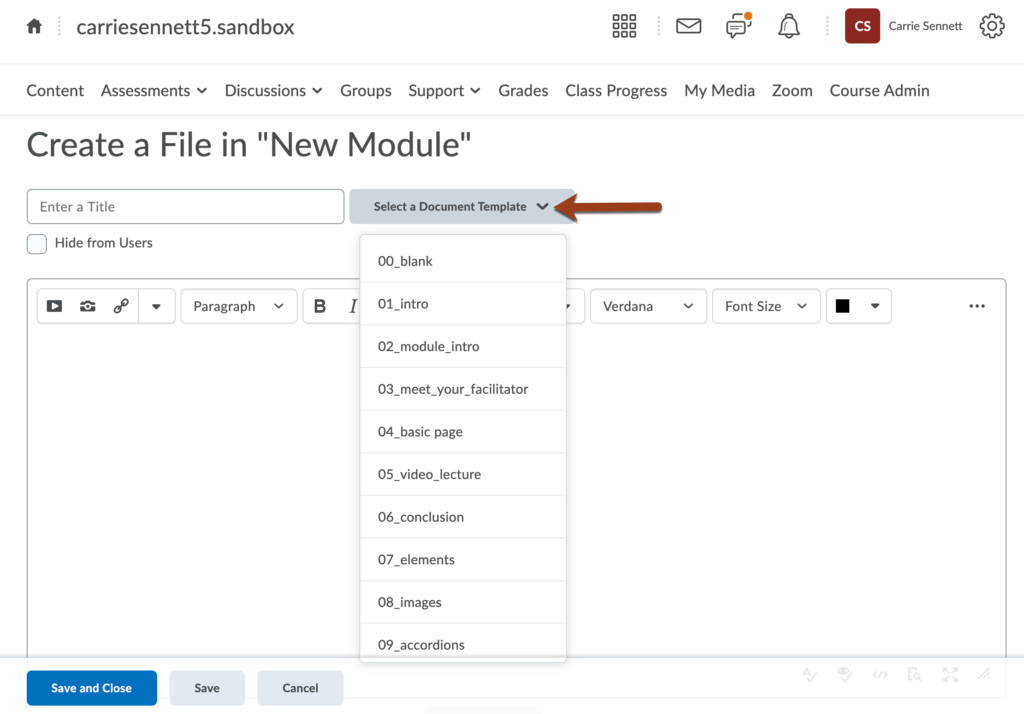Open the preview icon
Image resolution: width=1024 pixels, height=714 pixels.
pyautogui.click(x=914, y=675)
